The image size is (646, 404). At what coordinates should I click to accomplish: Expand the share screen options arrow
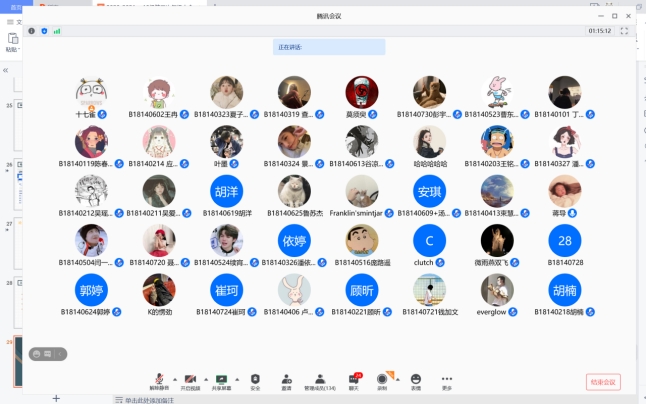237,378
